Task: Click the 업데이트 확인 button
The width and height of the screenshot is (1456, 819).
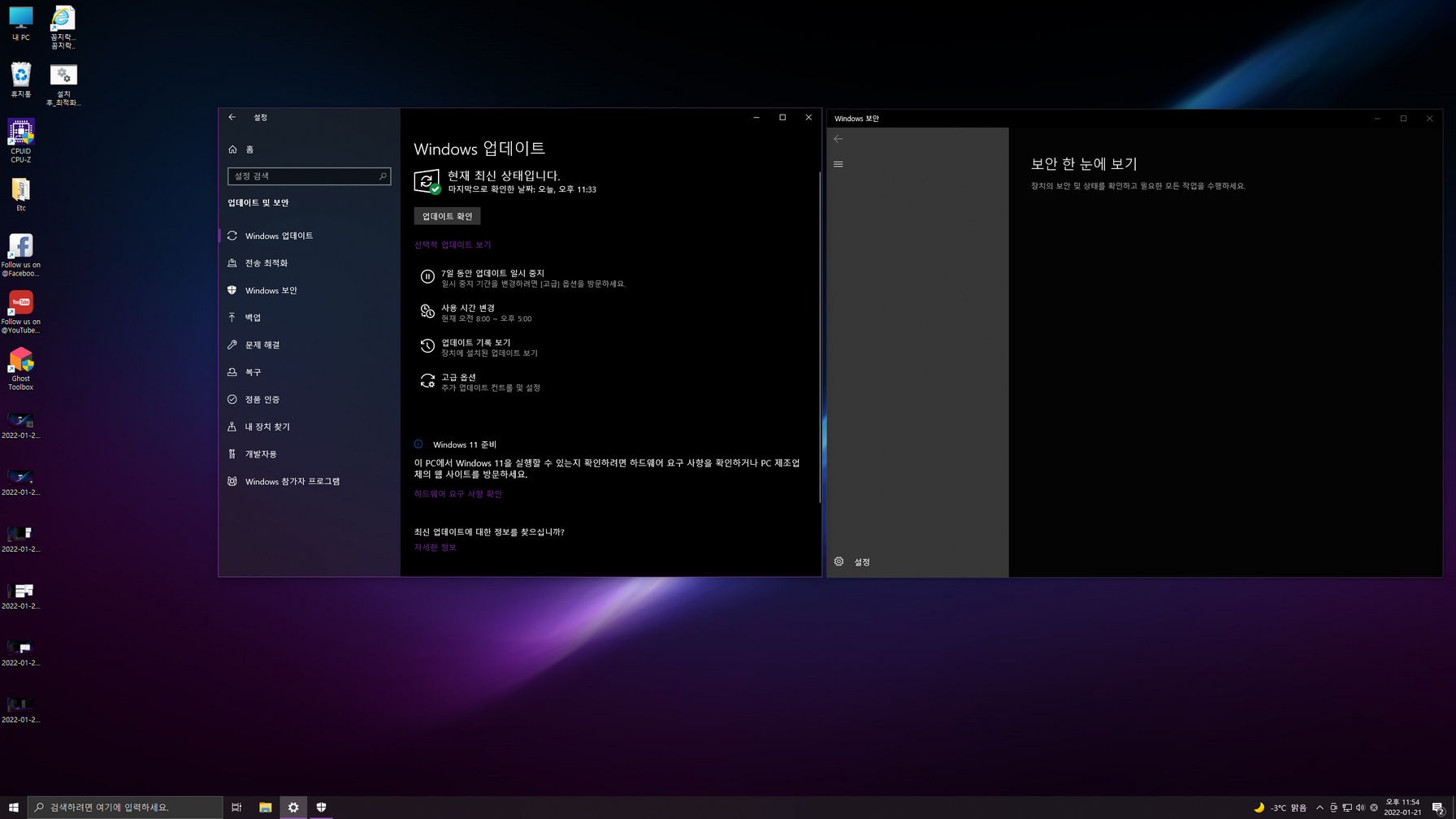Action: point(447,216)
